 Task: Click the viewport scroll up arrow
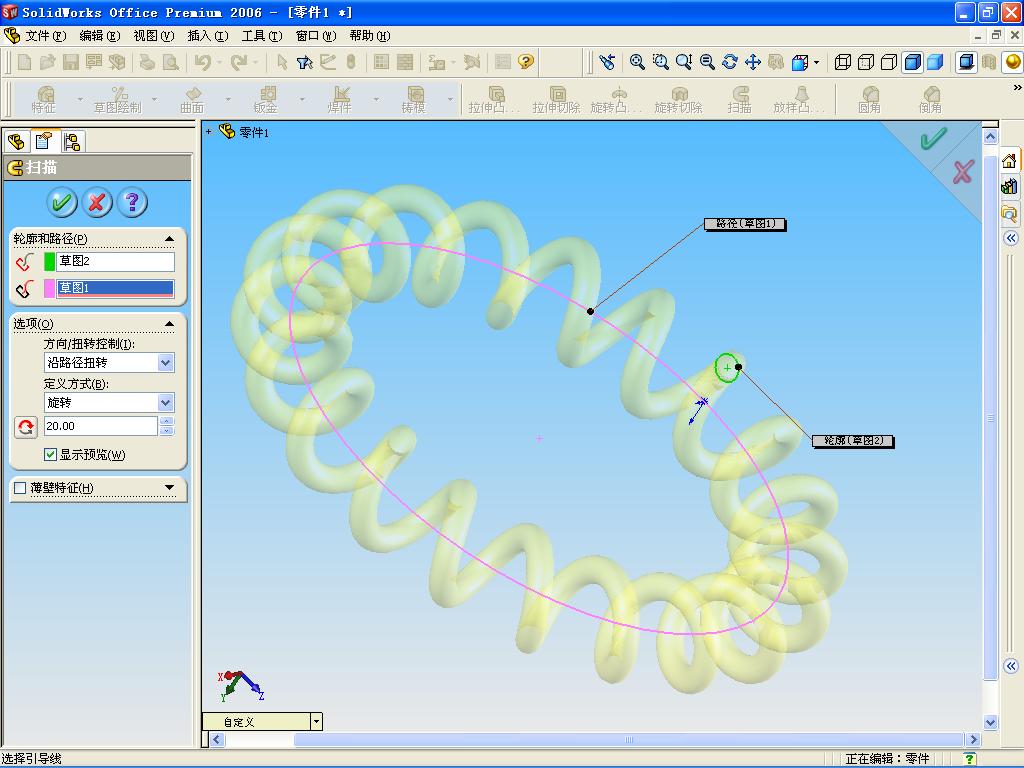coord(990,136)
